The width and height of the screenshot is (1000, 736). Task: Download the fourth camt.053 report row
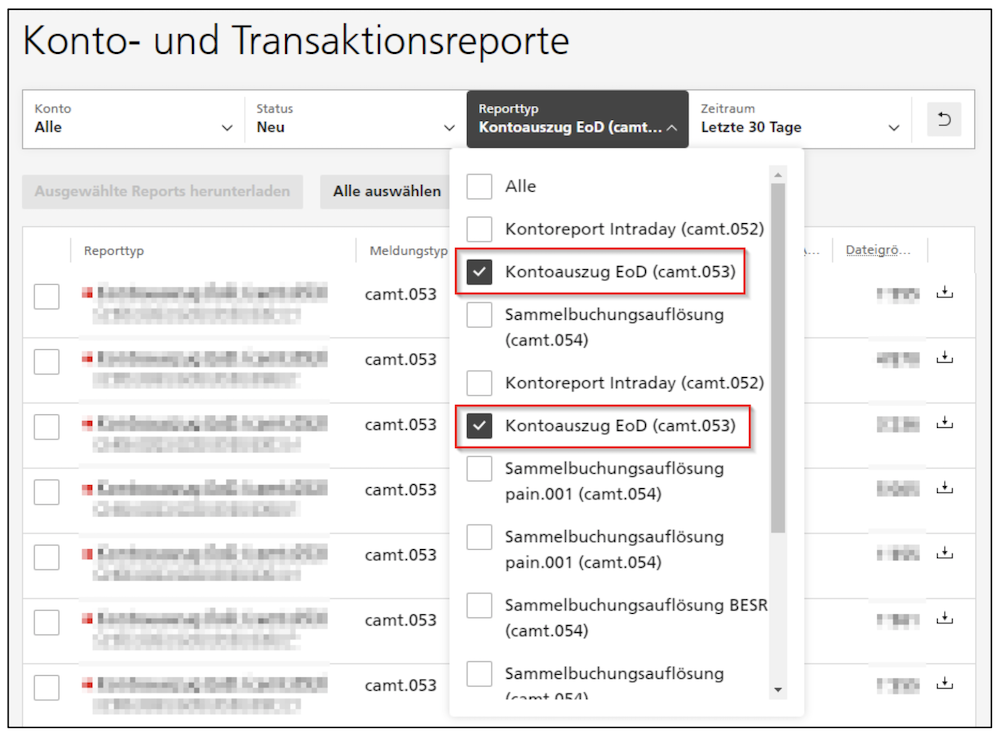(945, 488)
